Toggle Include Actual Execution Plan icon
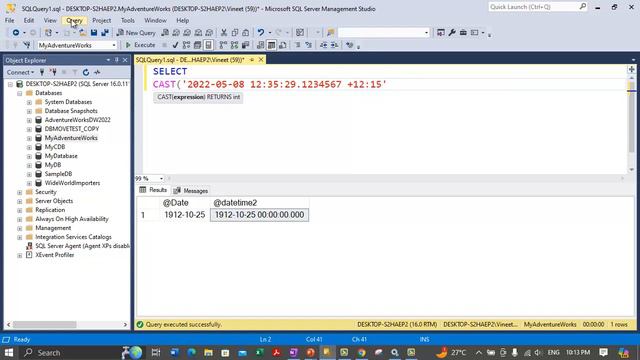Screen dimensions: 640x360 point(223,45)
